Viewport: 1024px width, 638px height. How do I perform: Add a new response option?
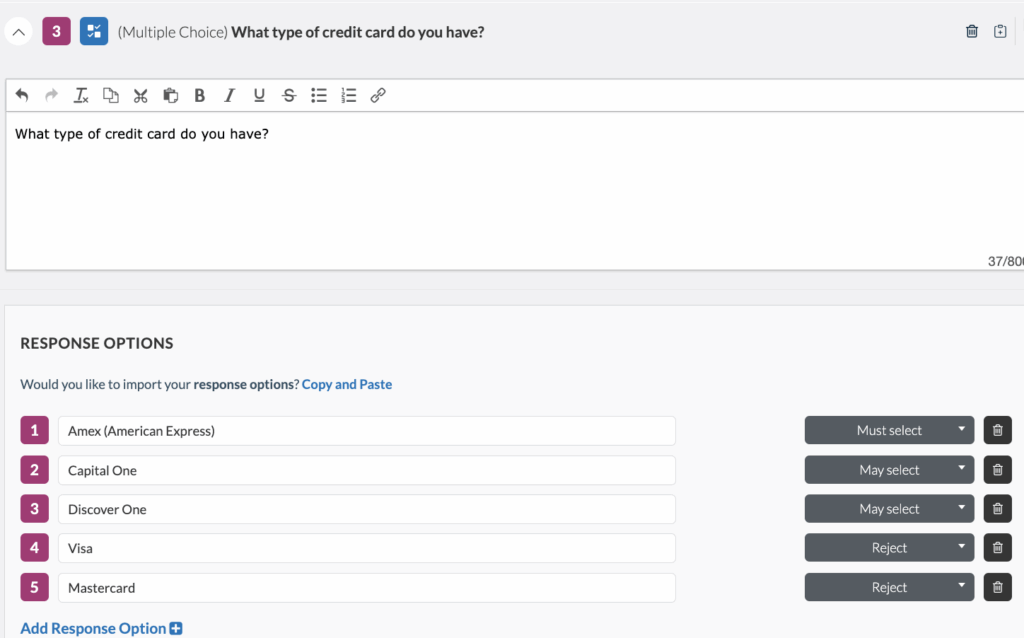101,628
